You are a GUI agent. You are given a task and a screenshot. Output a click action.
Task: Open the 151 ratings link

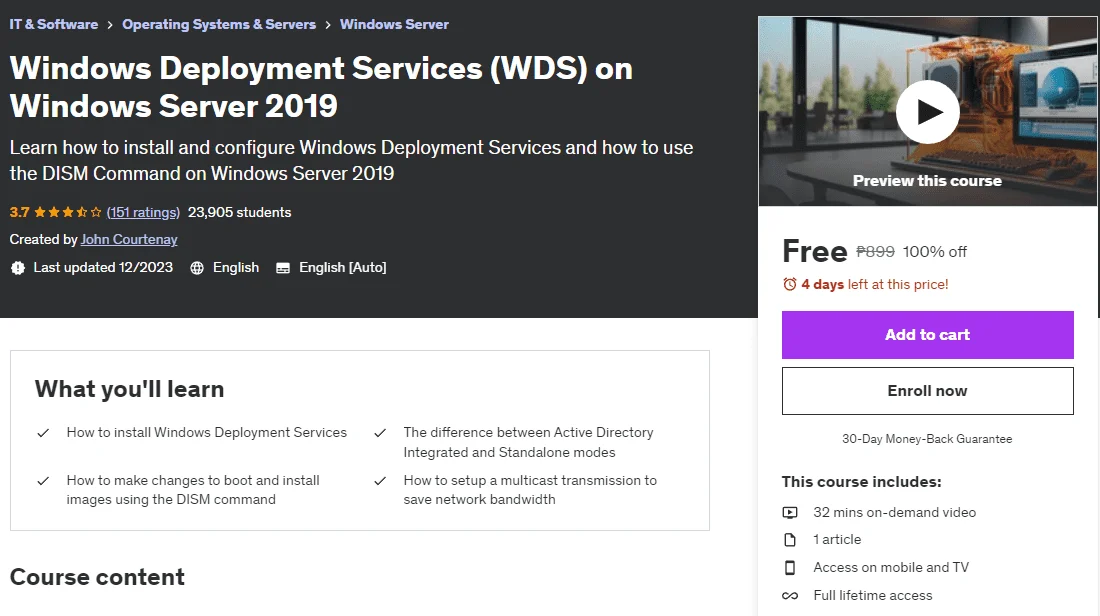(x=143, y=212)
